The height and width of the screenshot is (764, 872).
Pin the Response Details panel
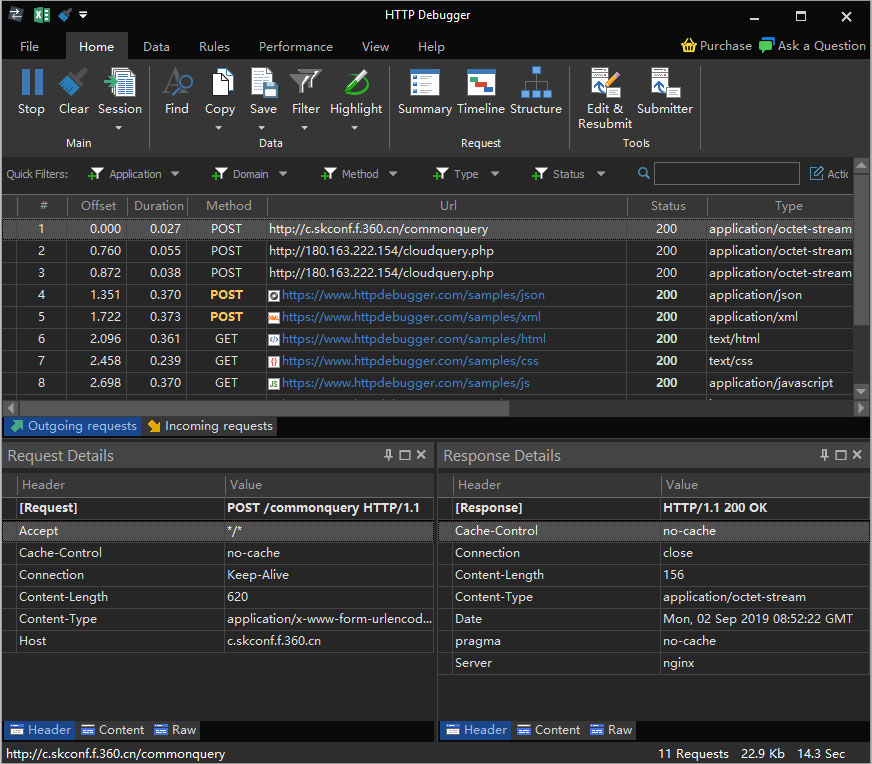click(824, 455)
